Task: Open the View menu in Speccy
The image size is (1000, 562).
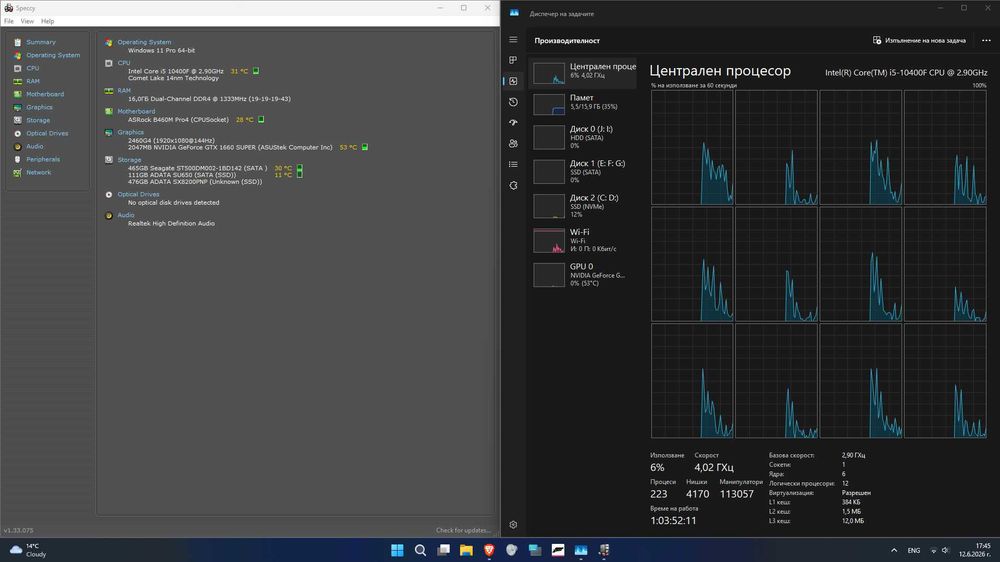Action: (27, 21)
